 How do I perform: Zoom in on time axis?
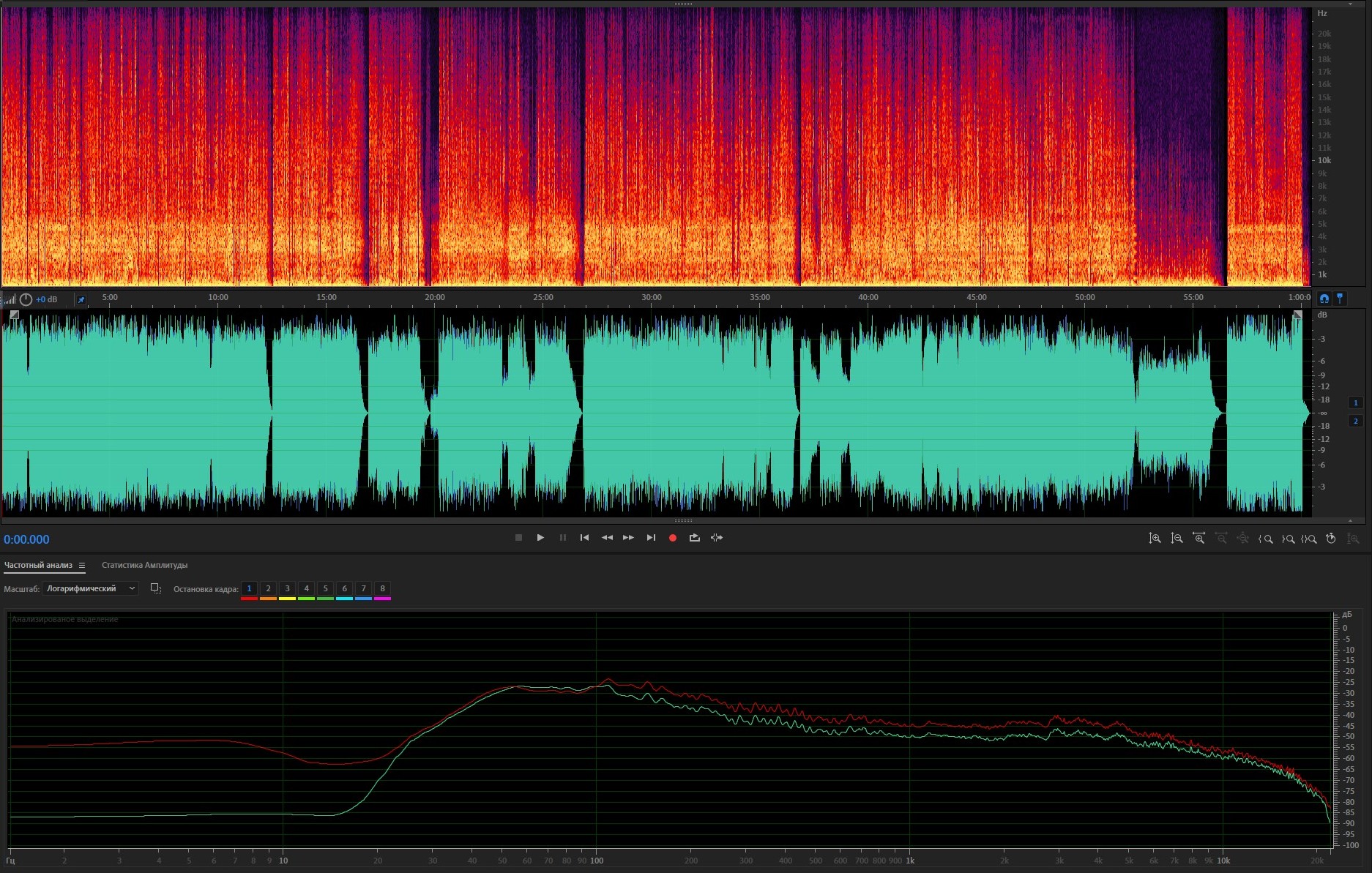click(x=1198, y=539)
